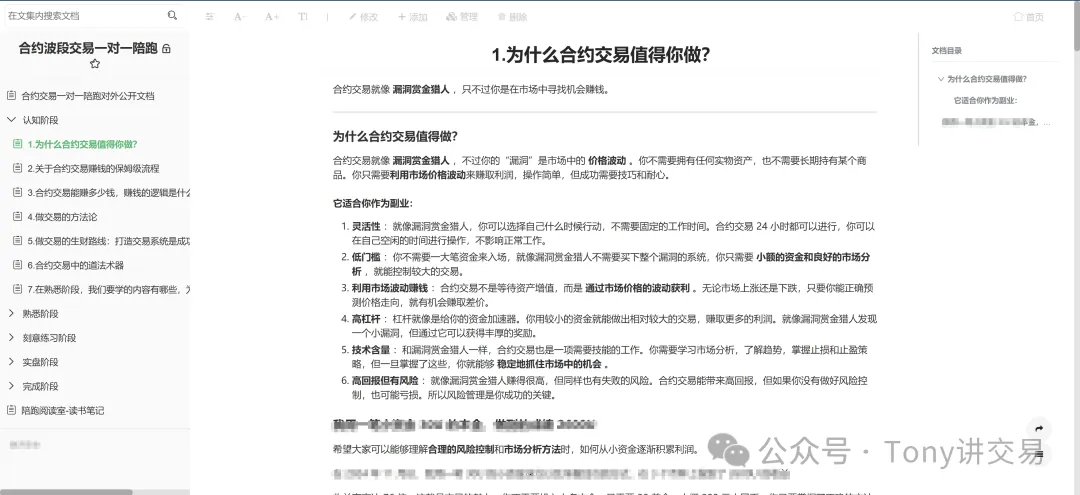
Task: Open 2.关于合约交易赚钱的保姆级流程
Action: (x=93, y=168)
